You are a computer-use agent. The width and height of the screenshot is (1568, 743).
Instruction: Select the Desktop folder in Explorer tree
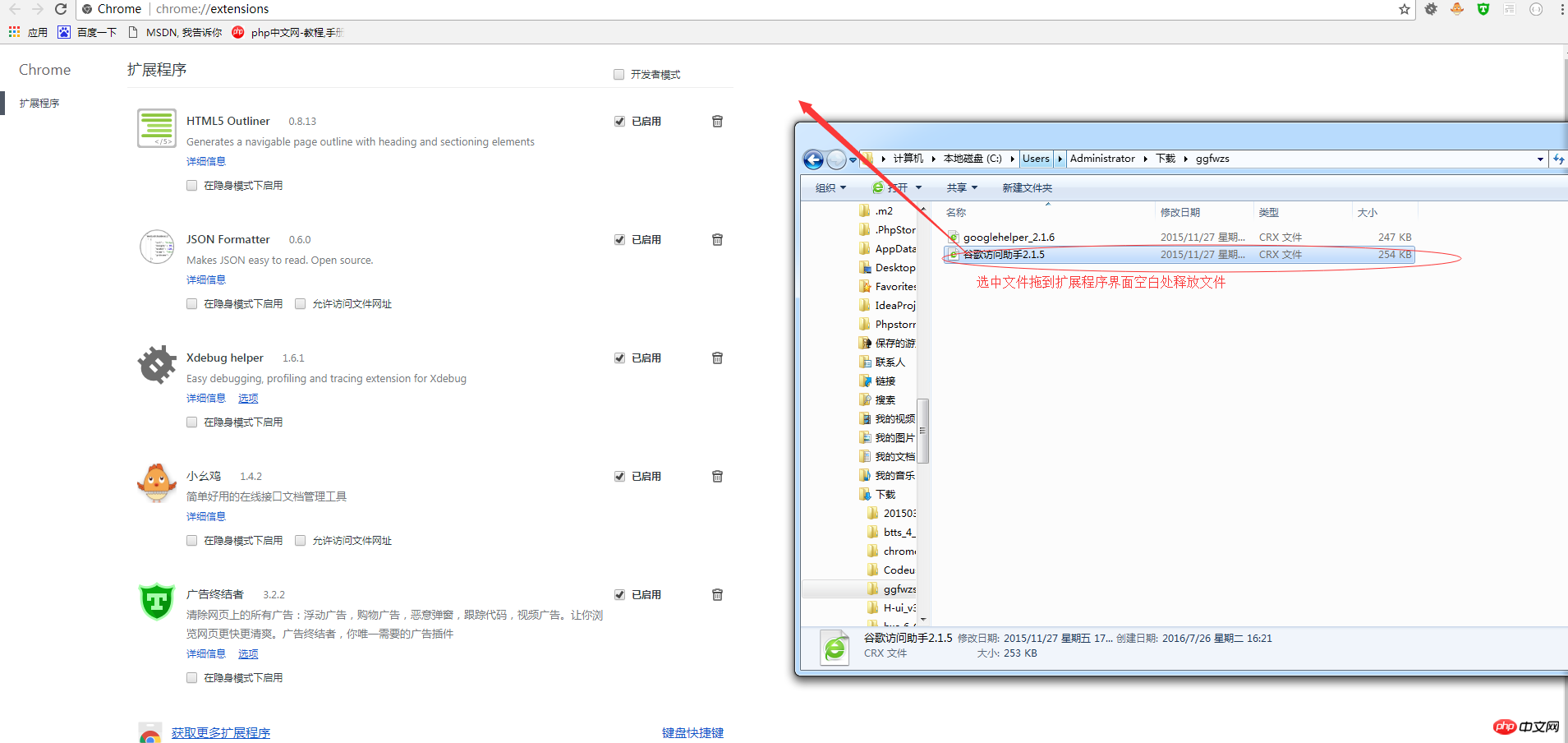tap(887, 268)
